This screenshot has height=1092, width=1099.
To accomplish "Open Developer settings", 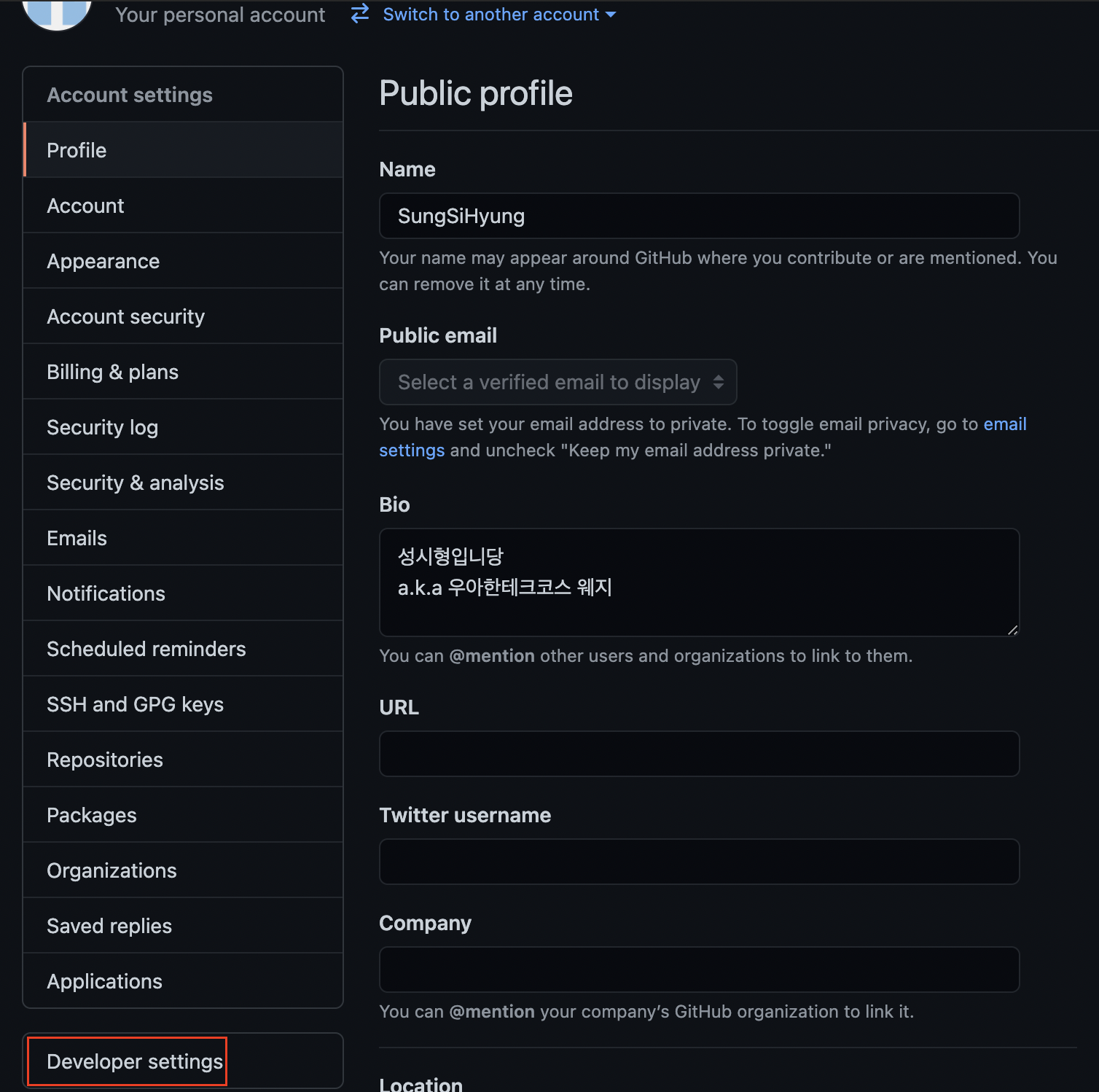I will (135, 1061).
